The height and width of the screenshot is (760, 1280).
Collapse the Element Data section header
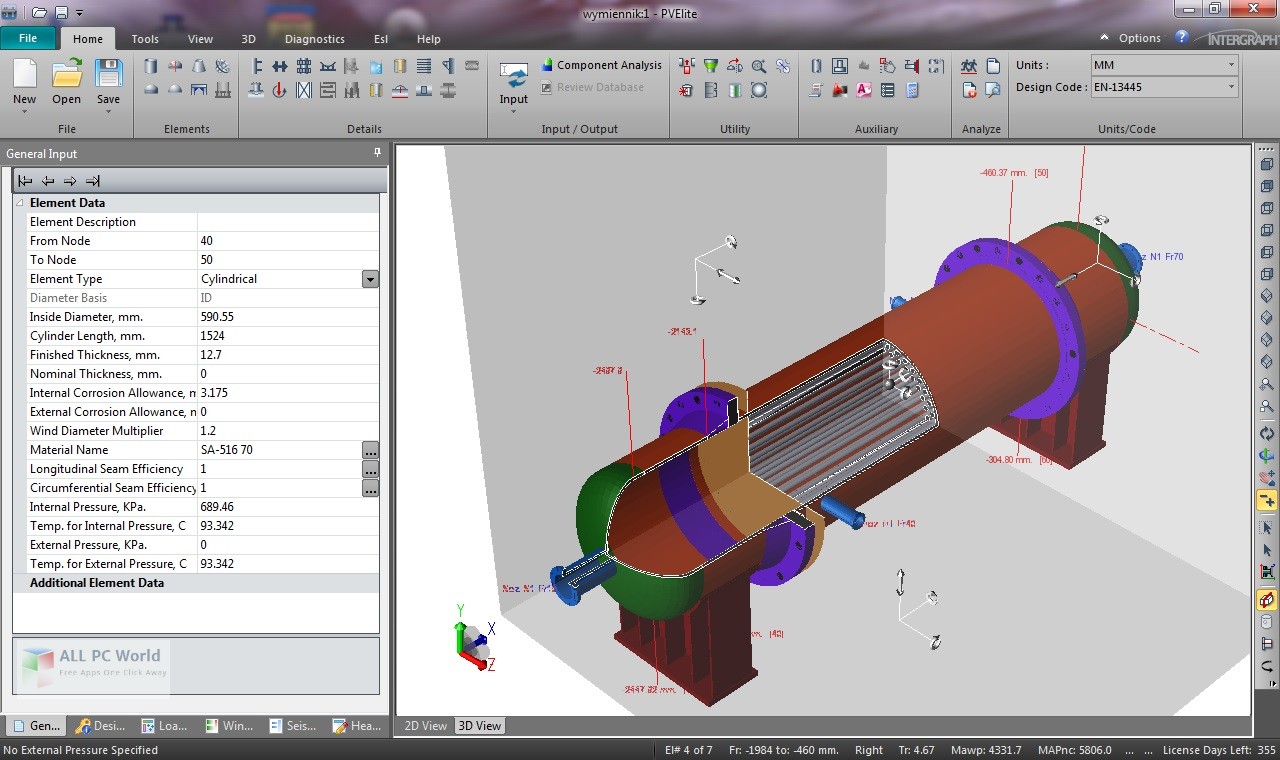20,202
